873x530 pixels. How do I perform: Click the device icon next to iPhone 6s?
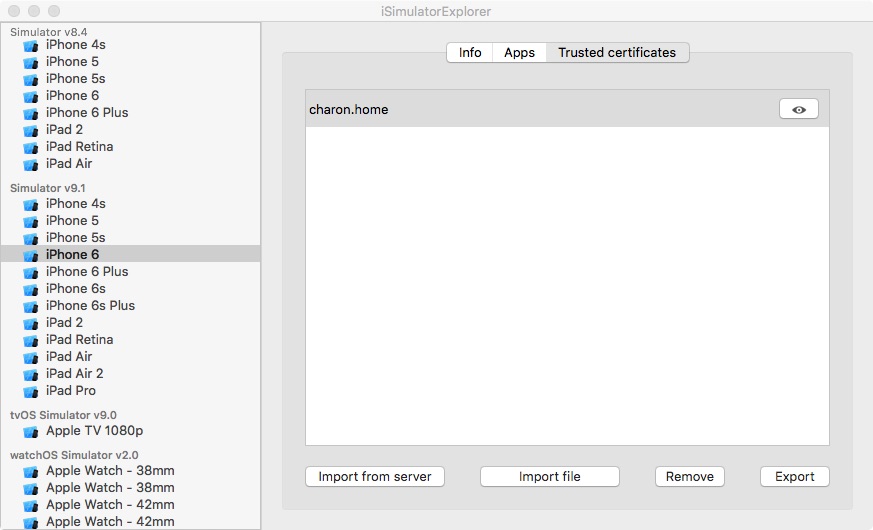tap(31, 289)
